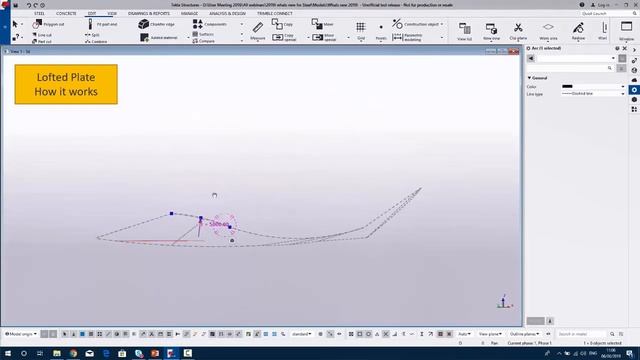Click the Points tool

point(381,31)
